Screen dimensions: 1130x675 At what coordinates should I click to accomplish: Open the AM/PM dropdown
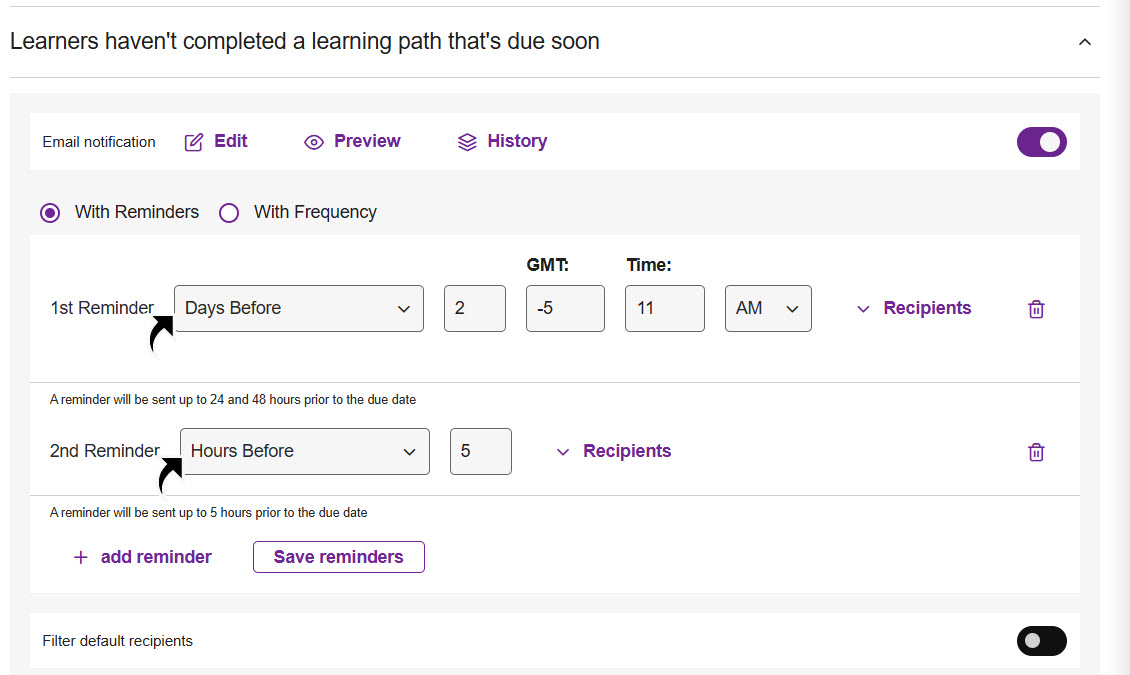(x=767, y=308)
